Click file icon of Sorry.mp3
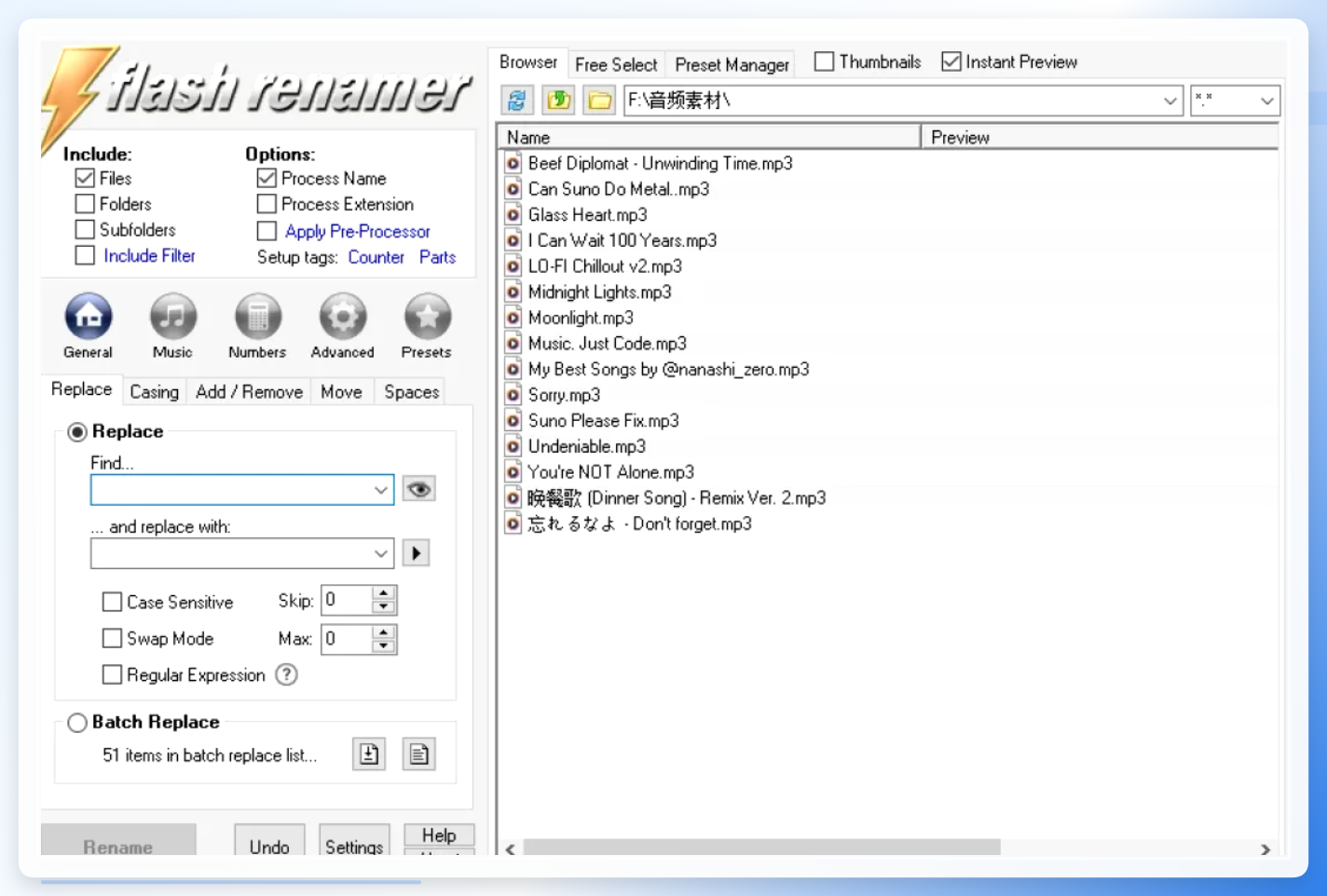 pyautogui.click(x=513, y=395)
